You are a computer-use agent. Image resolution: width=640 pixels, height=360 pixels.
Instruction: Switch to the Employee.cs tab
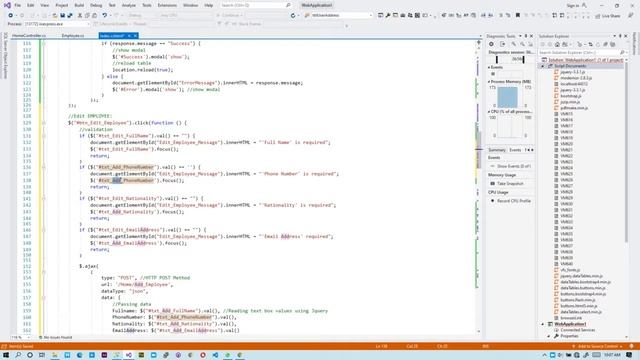tap(73, 36)
